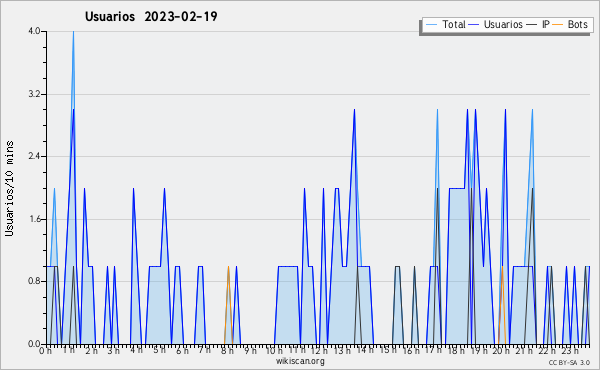Screen dimensions: 600x370
Task: Click the chart title 'Usuarios 2023-02-19'
Action: [x=151, y=17]
